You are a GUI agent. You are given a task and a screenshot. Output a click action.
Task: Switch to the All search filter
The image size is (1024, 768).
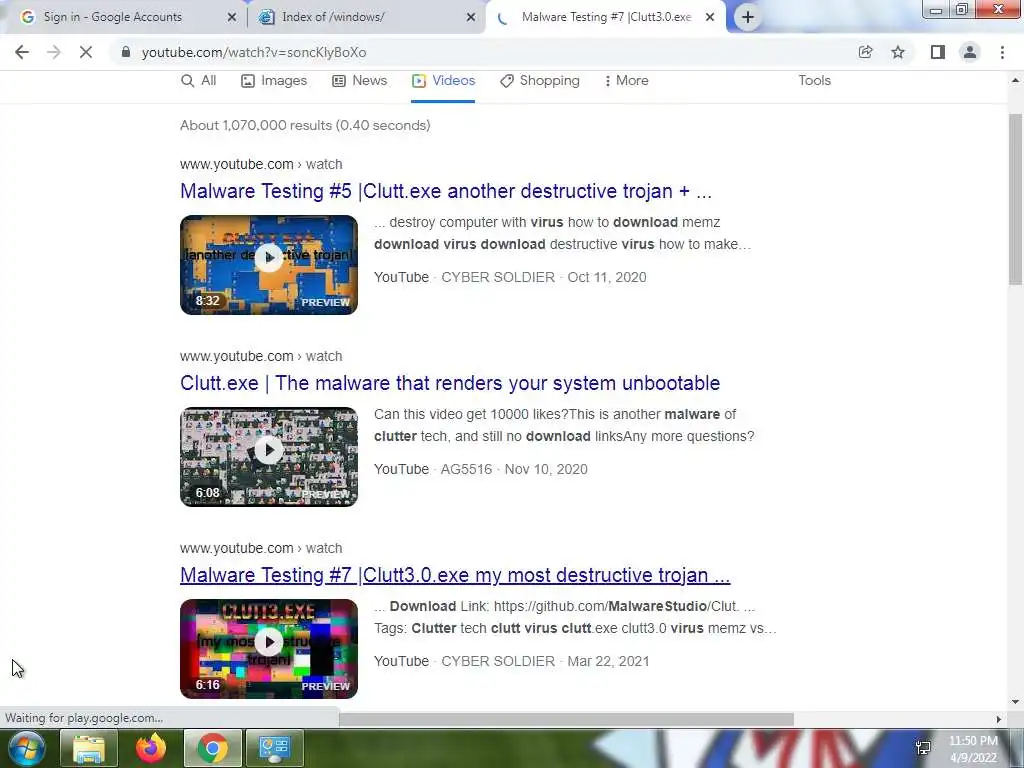tap(199, 80)
